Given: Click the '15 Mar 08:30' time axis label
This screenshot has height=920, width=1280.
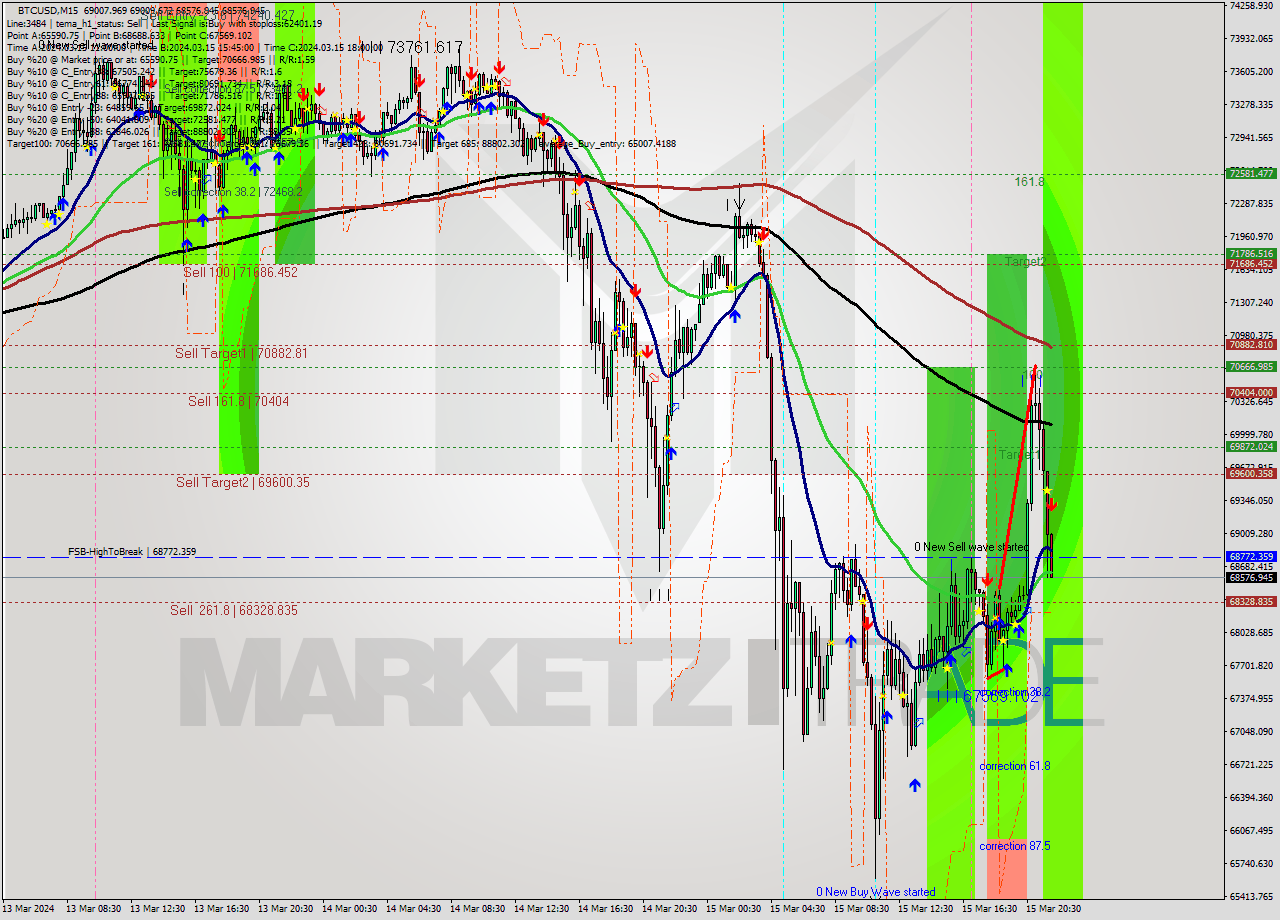Looking at the screenshot, I should coord(862,909).
